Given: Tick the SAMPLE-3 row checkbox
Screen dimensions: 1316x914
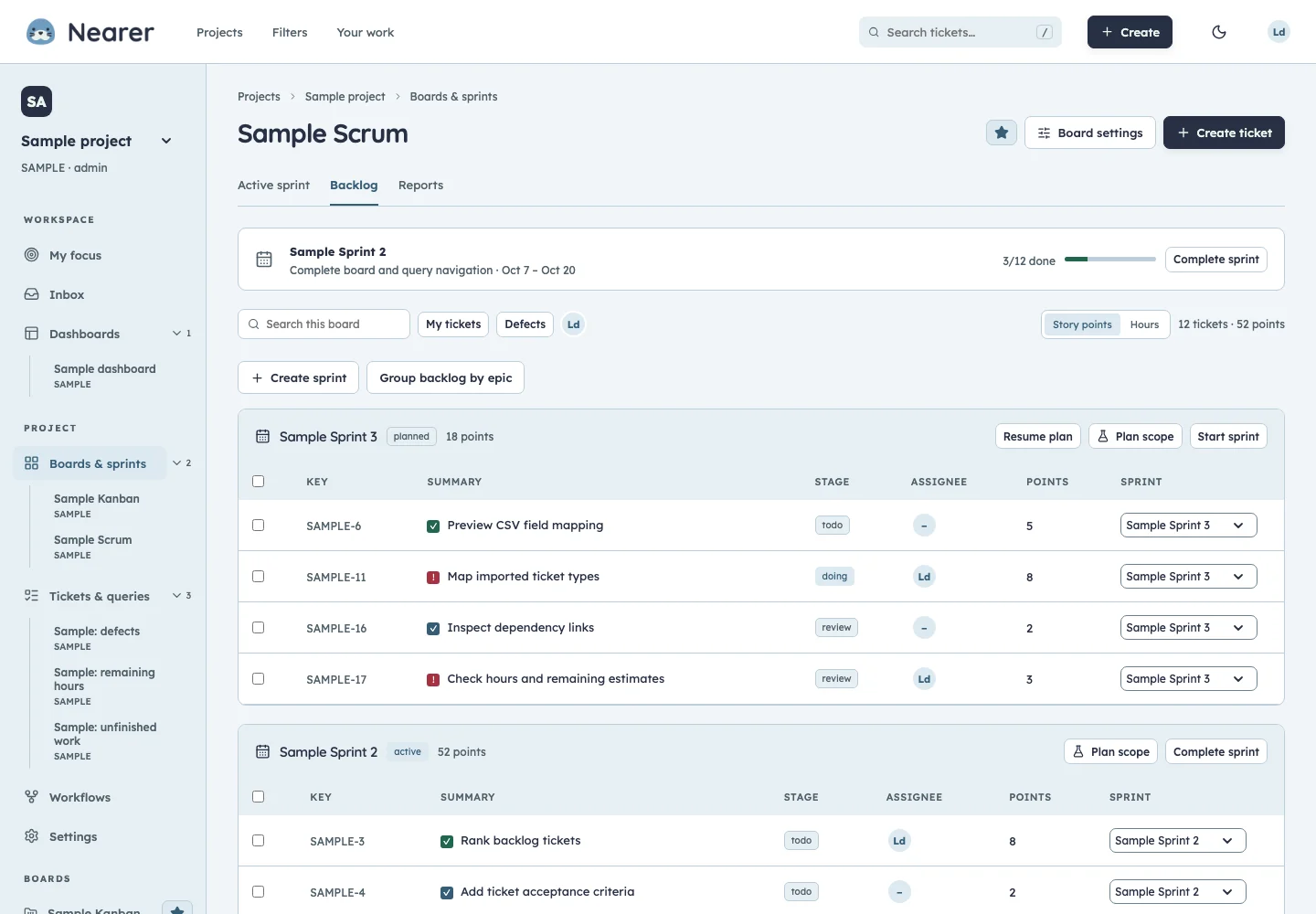Looking at the screenshot, I should tap(259, 841).
